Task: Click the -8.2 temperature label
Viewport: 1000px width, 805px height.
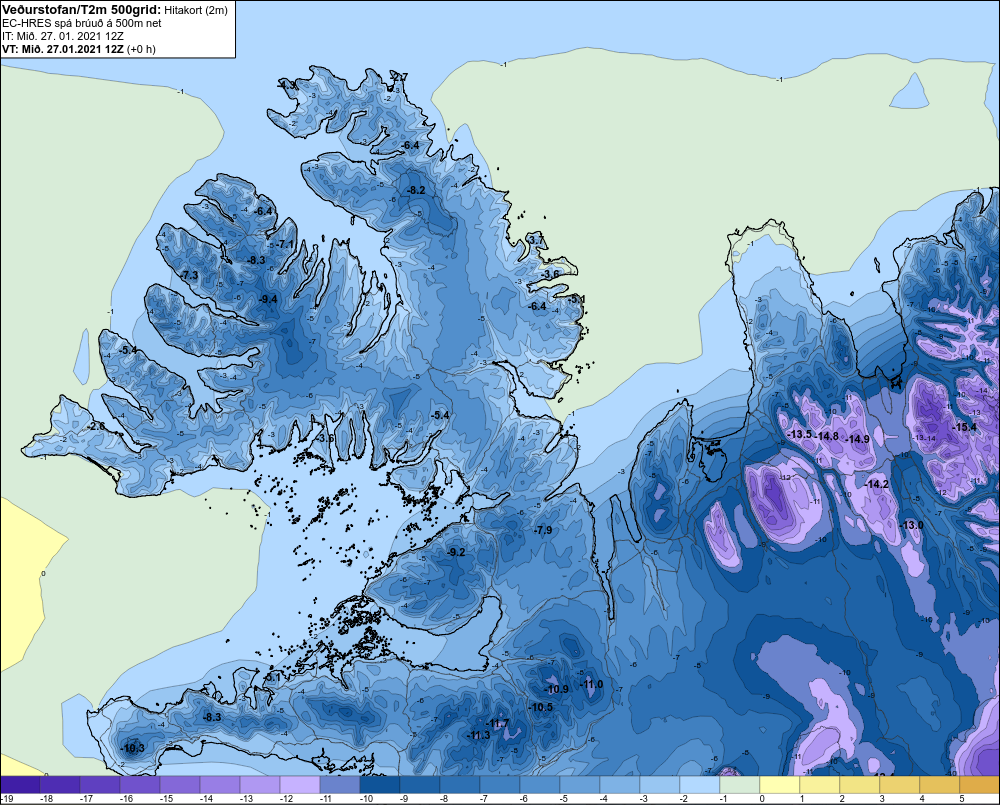Action: tap(415, 191)
